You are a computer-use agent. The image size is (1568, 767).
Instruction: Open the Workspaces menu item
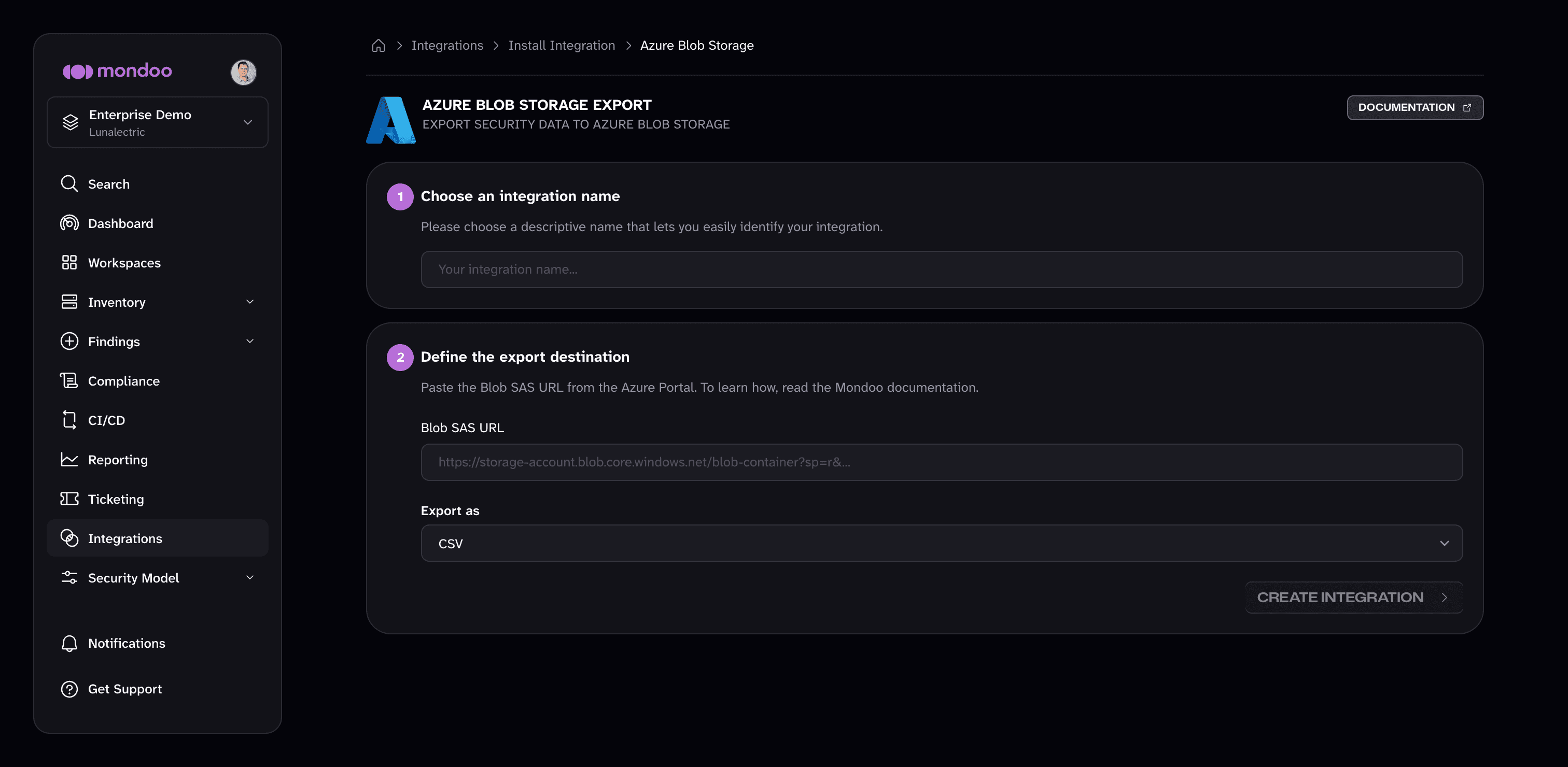click(157, 263)
